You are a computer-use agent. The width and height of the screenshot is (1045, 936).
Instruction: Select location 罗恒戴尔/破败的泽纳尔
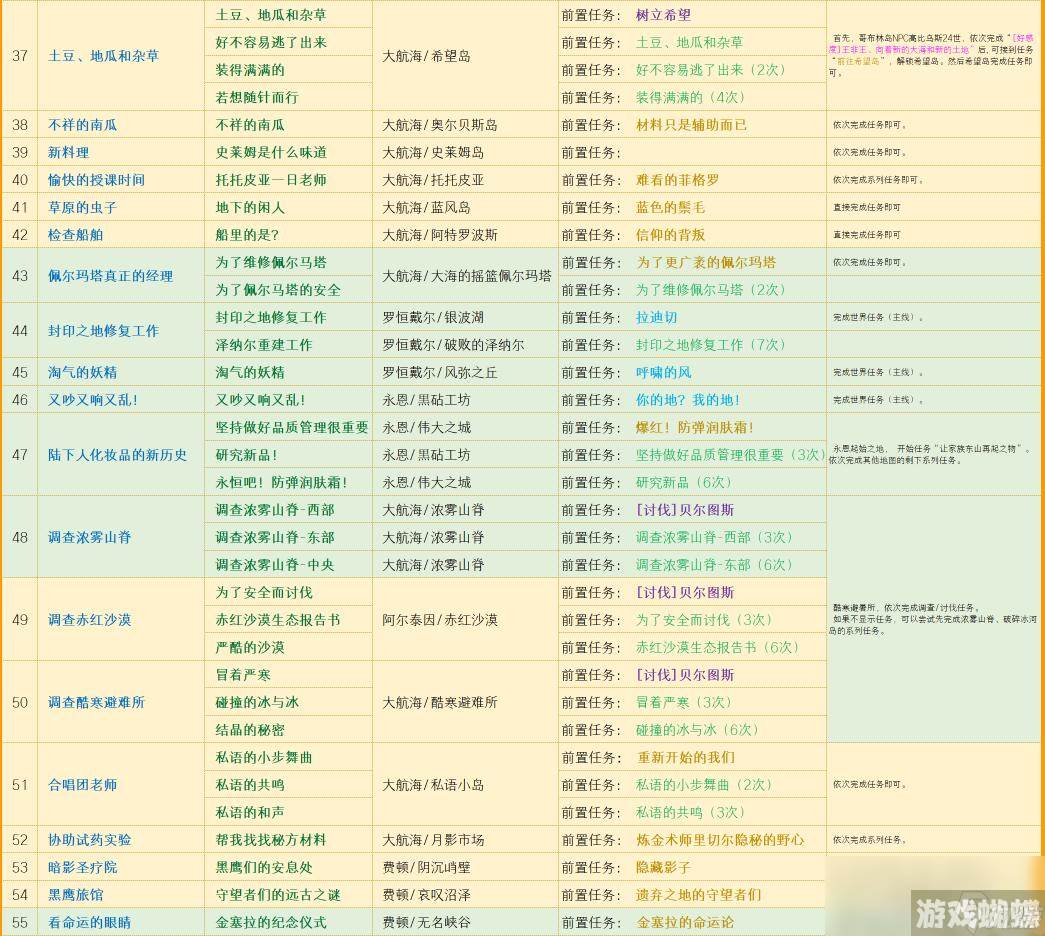tap(453, 345)
